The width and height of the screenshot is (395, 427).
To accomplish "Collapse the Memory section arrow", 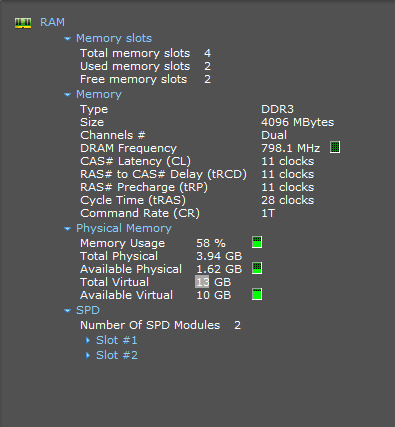I will tap(67, 95).
